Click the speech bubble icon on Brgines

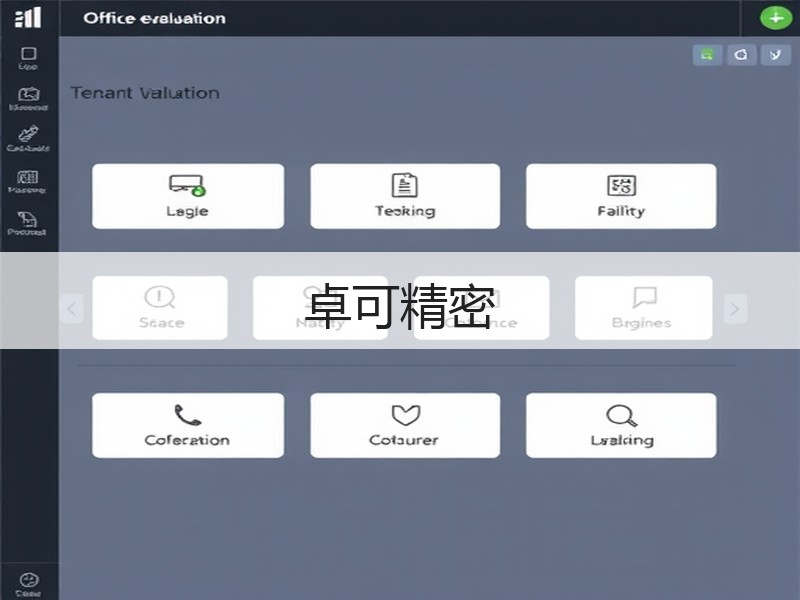tap(644, 297)
